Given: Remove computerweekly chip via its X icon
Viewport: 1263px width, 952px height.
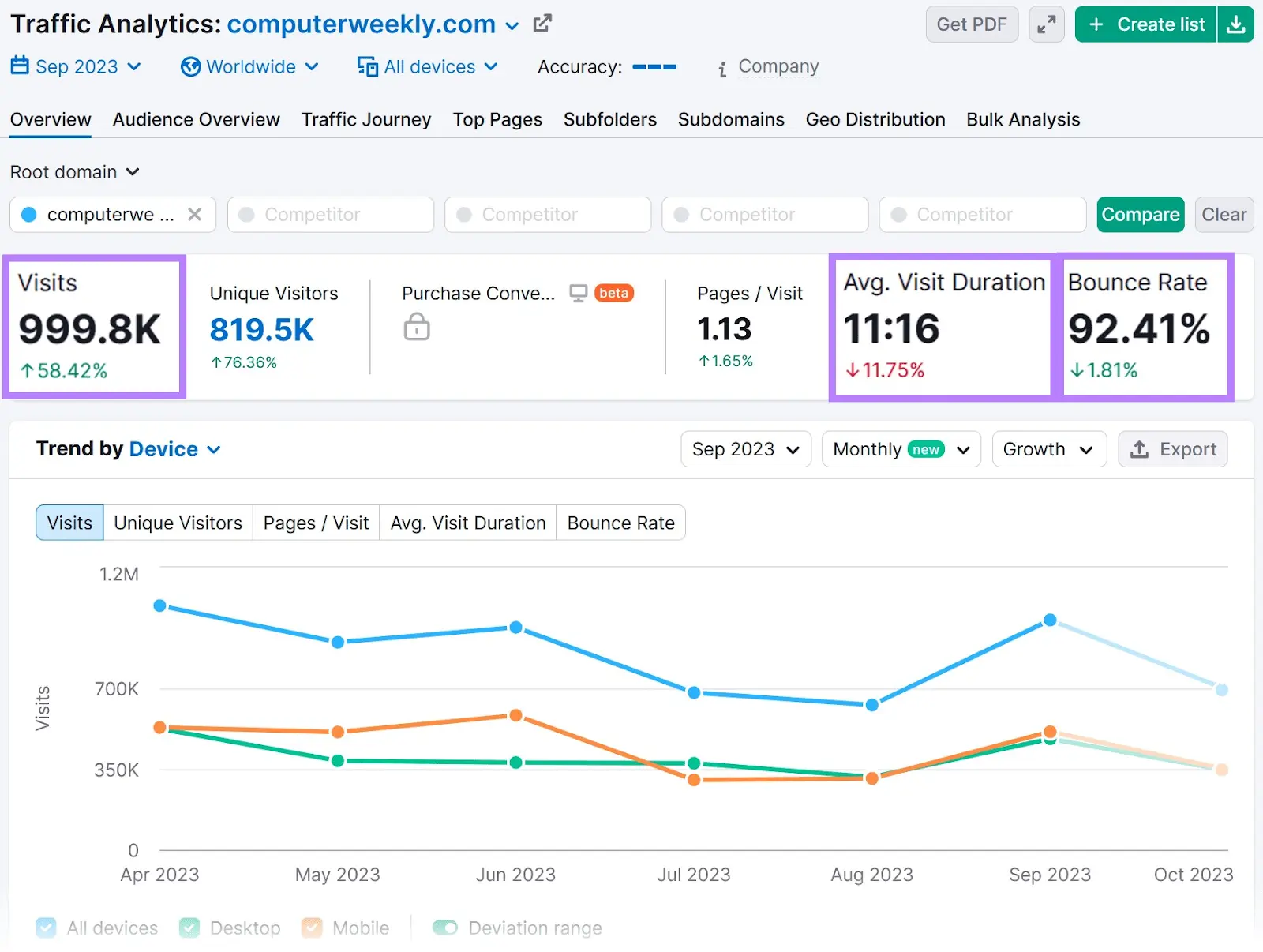Looking at the screenshot, I should (195, 214).
